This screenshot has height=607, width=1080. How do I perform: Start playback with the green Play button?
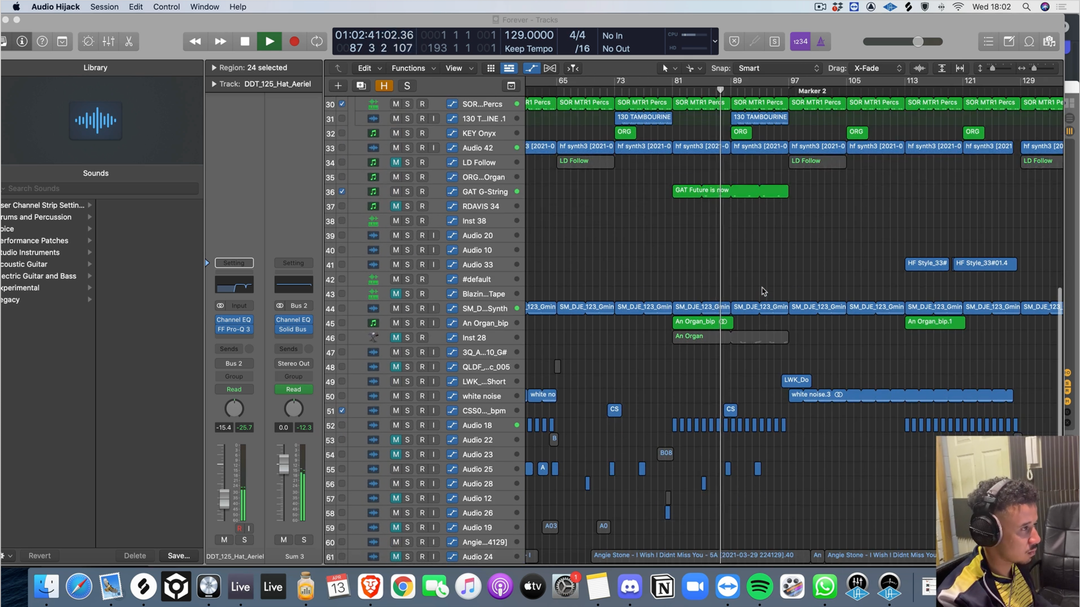pos(269,41)
